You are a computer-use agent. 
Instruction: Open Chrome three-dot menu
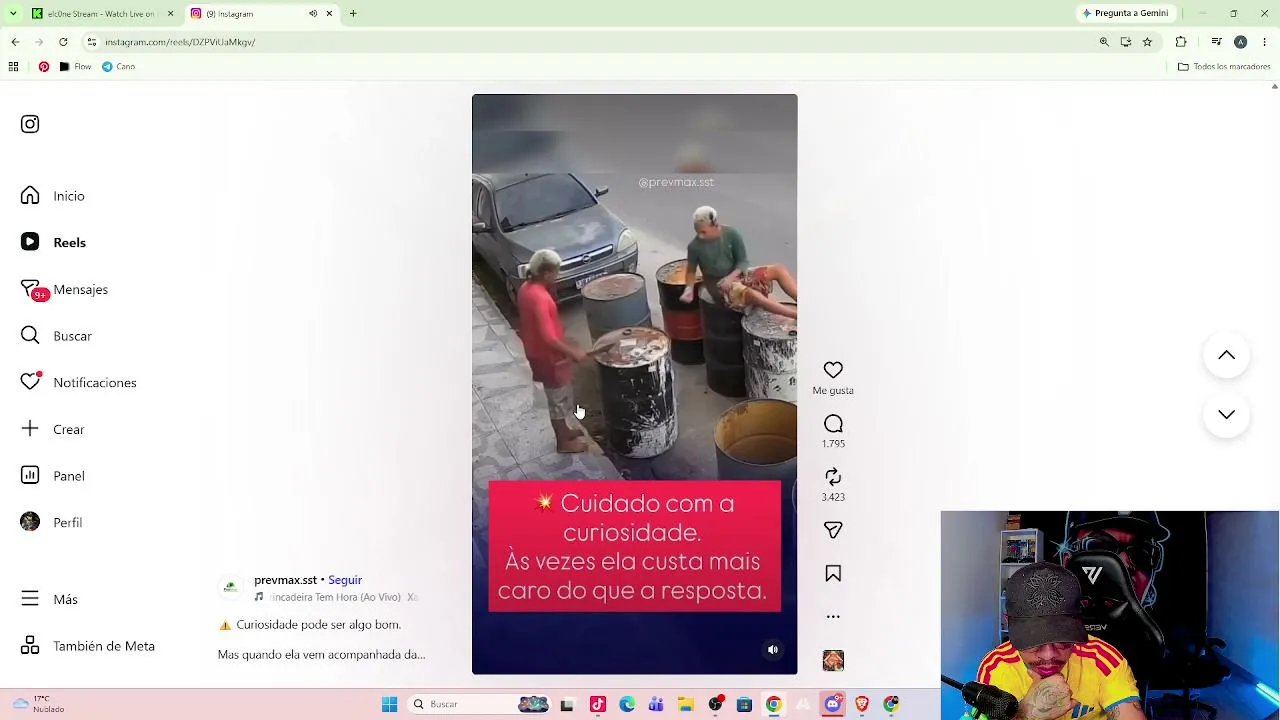1265,42
